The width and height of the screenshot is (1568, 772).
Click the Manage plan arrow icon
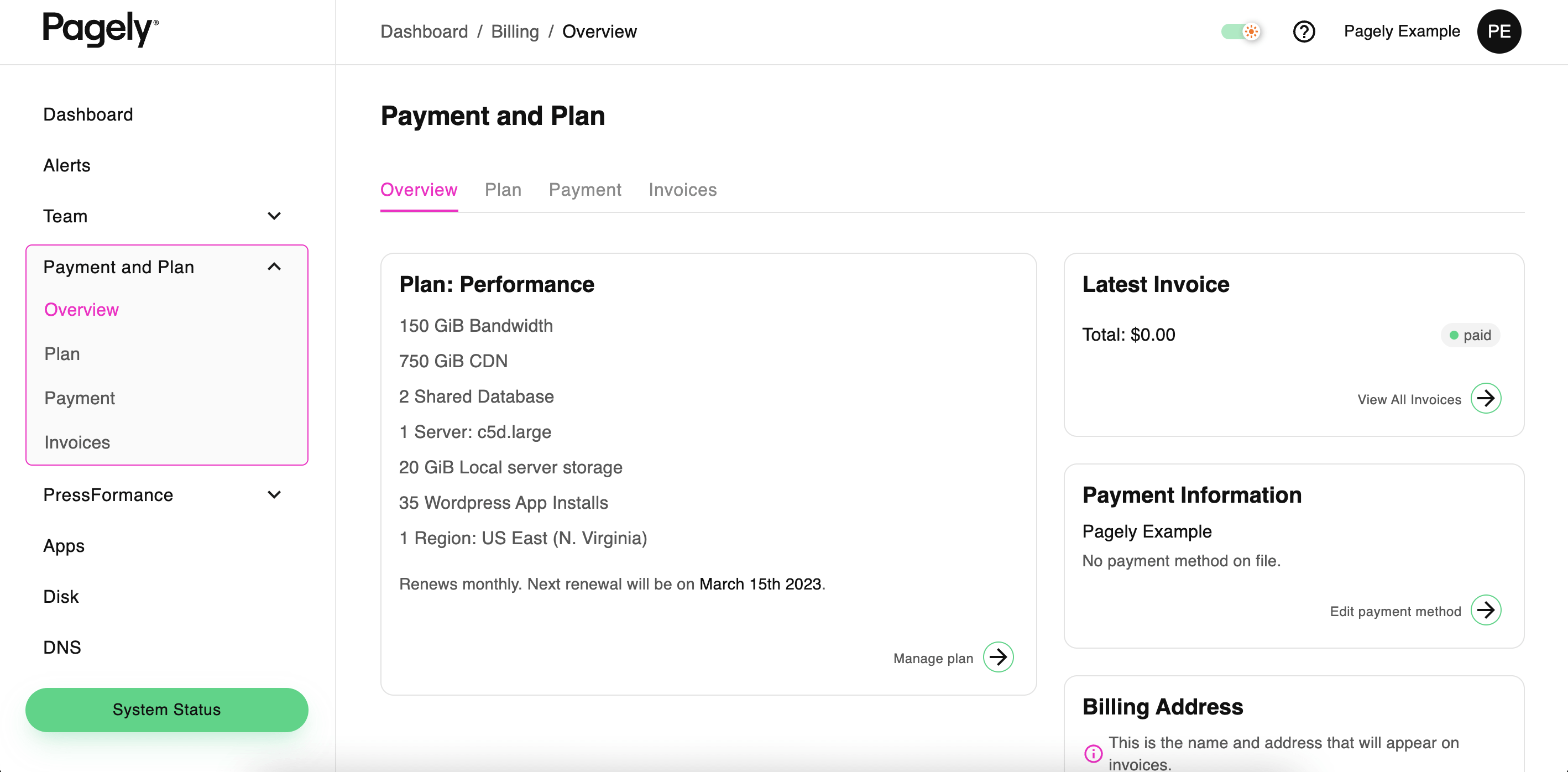point(997,657)
